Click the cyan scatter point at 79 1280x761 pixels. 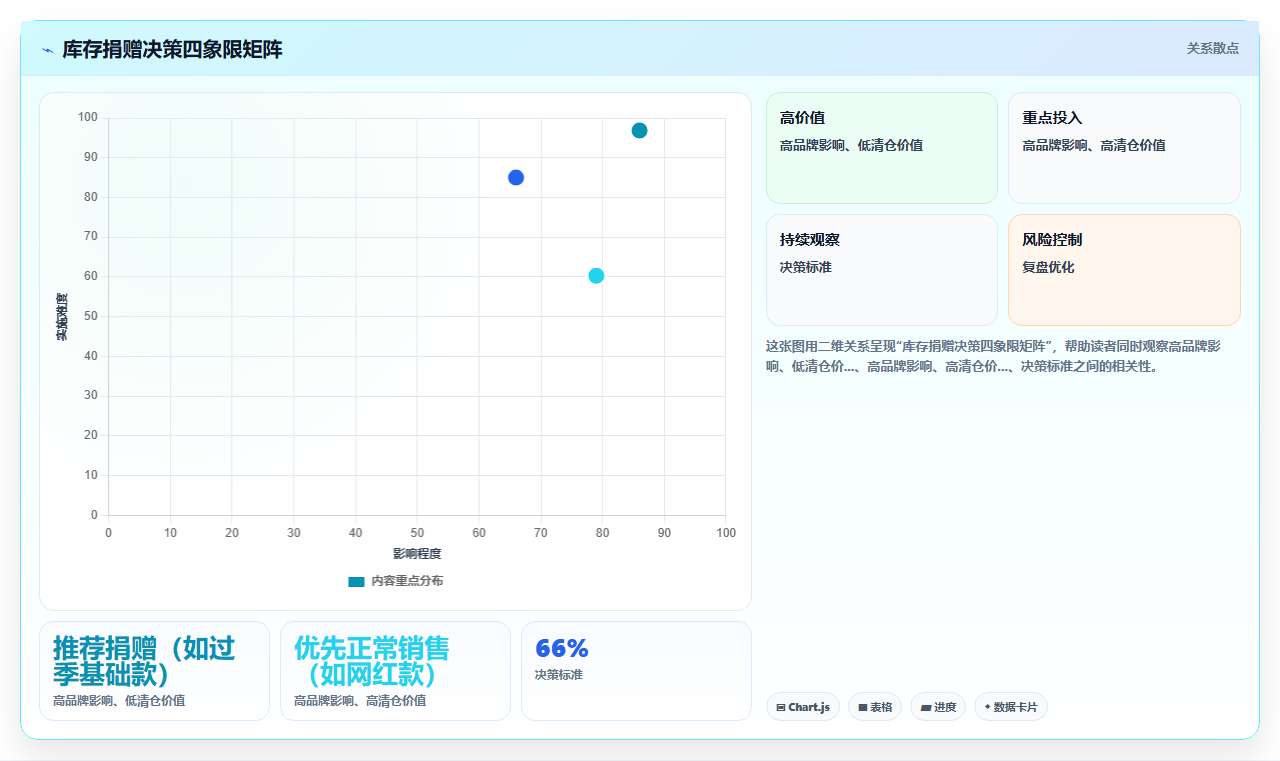coord(596,276)
